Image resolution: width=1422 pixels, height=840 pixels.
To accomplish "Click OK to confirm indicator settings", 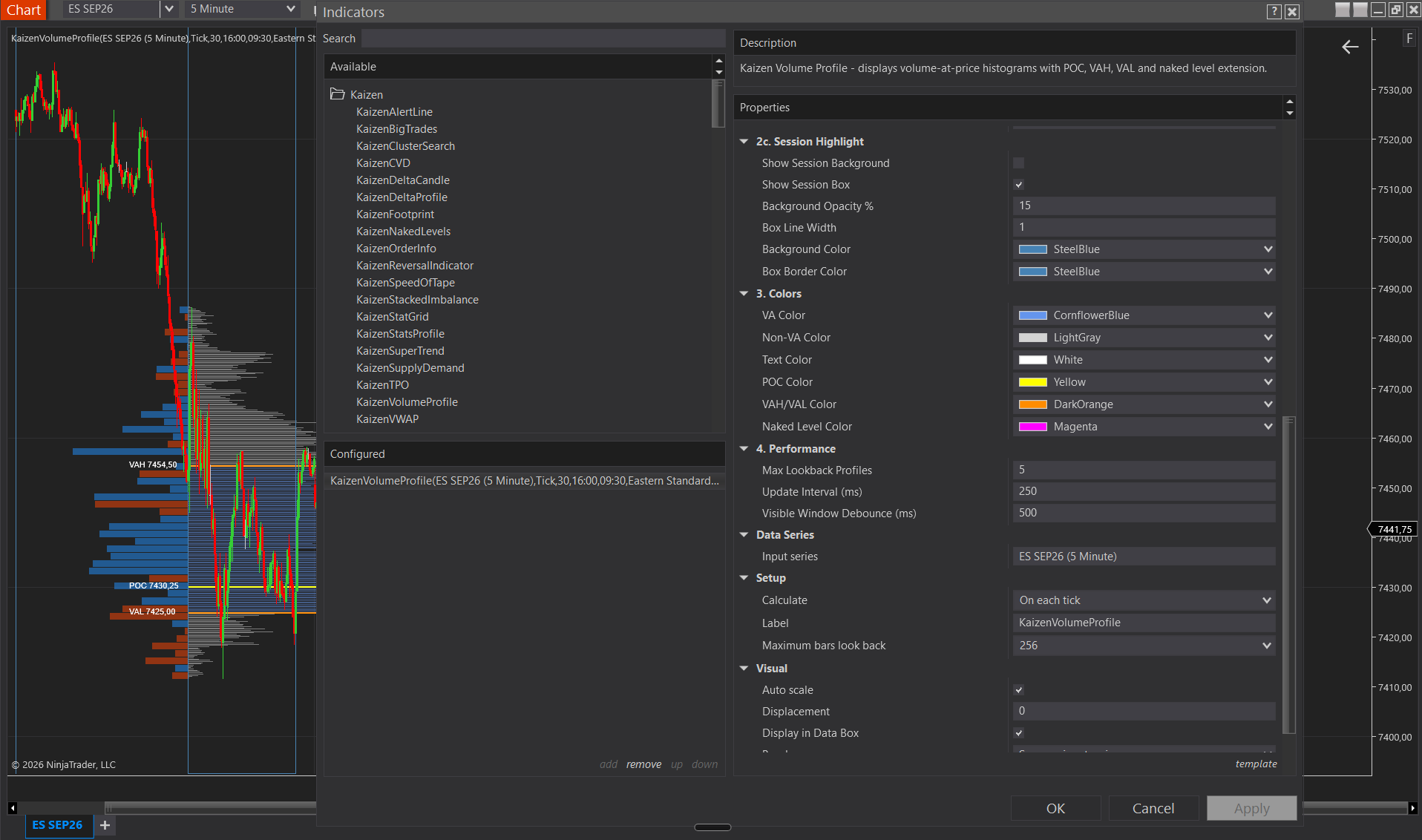I will (1055, 808).
